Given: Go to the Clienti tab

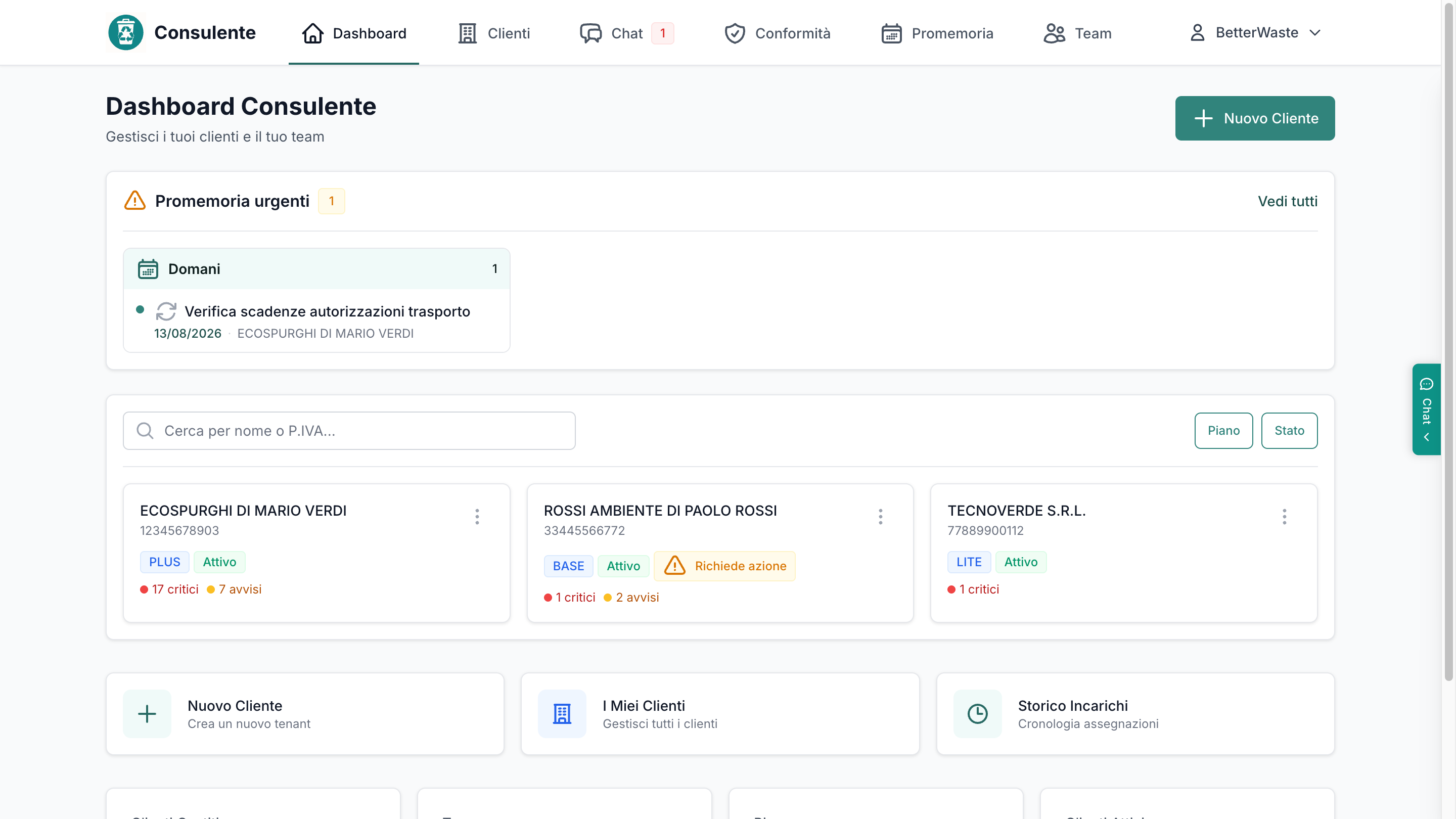Looking at the screenshot, I should point(493,33).
